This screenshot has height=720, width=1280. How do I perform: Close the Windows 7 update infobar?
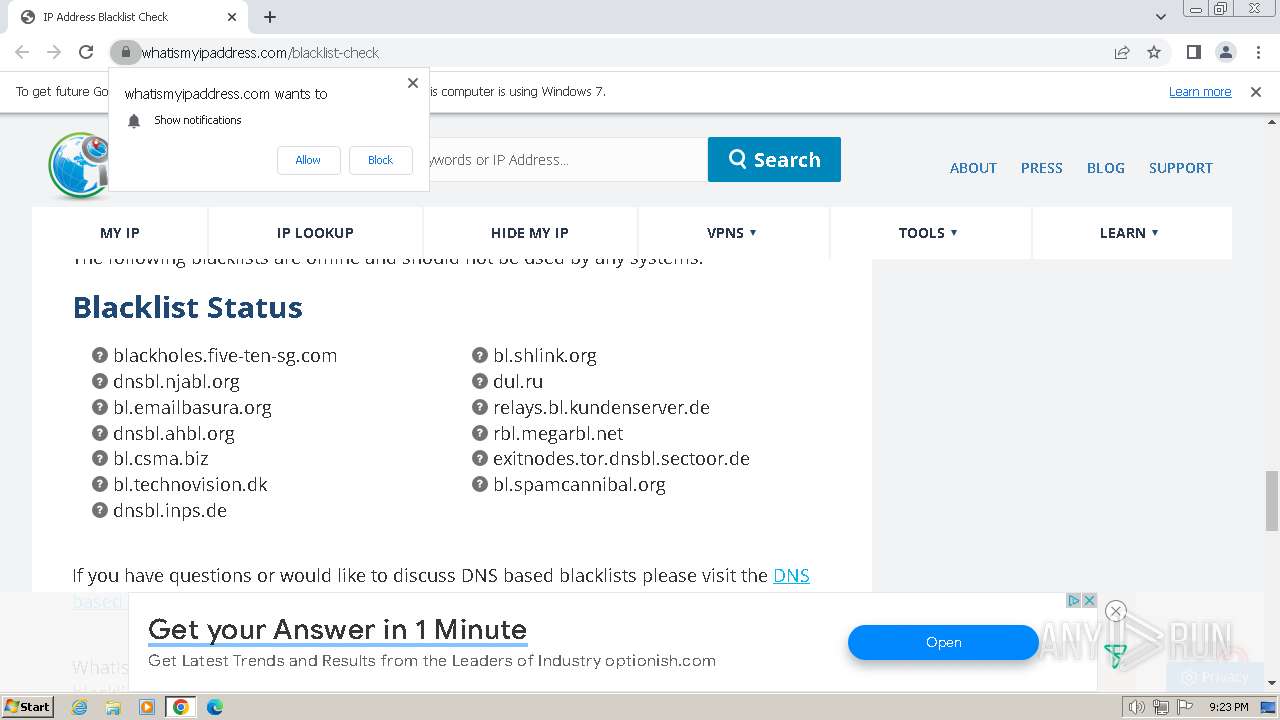pos(1256,91)
